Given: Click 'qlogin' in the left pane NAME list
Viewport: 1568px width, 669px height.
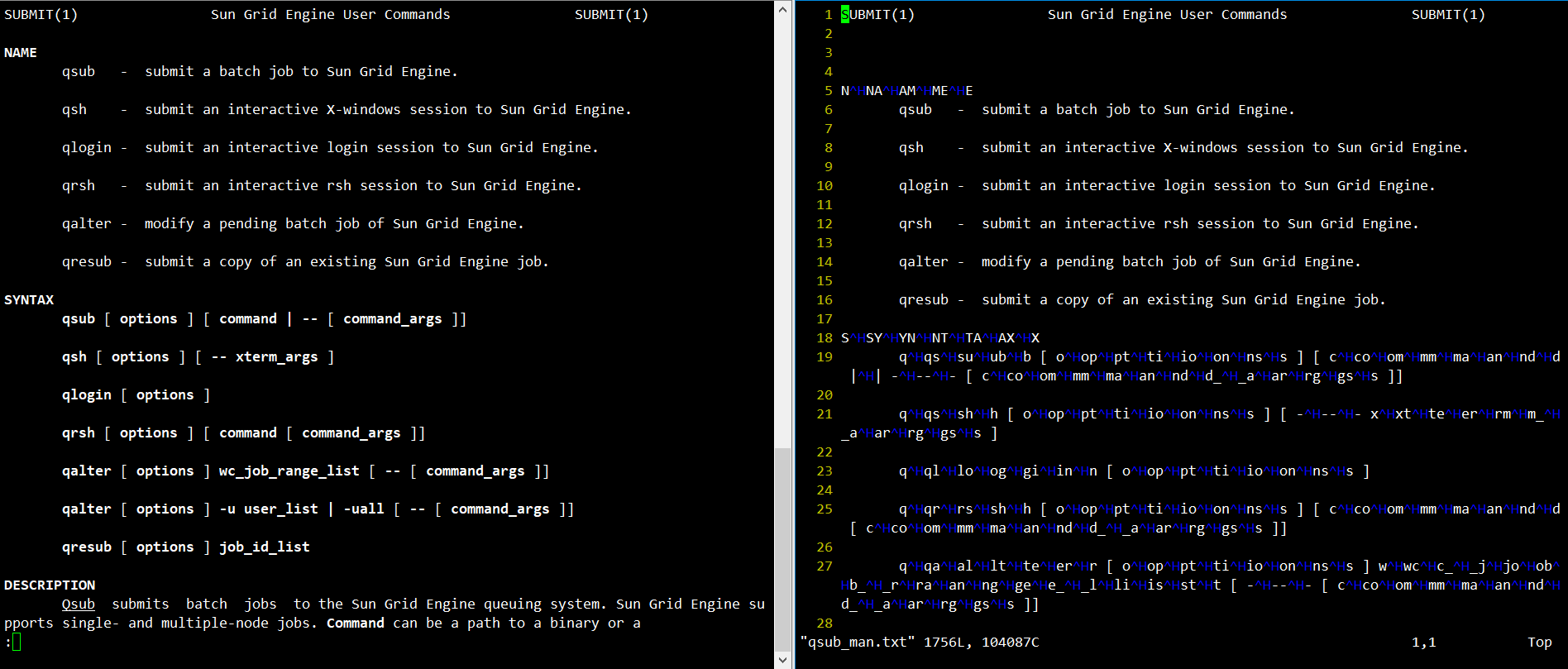Looking at the screenshot, I should 87,148.
